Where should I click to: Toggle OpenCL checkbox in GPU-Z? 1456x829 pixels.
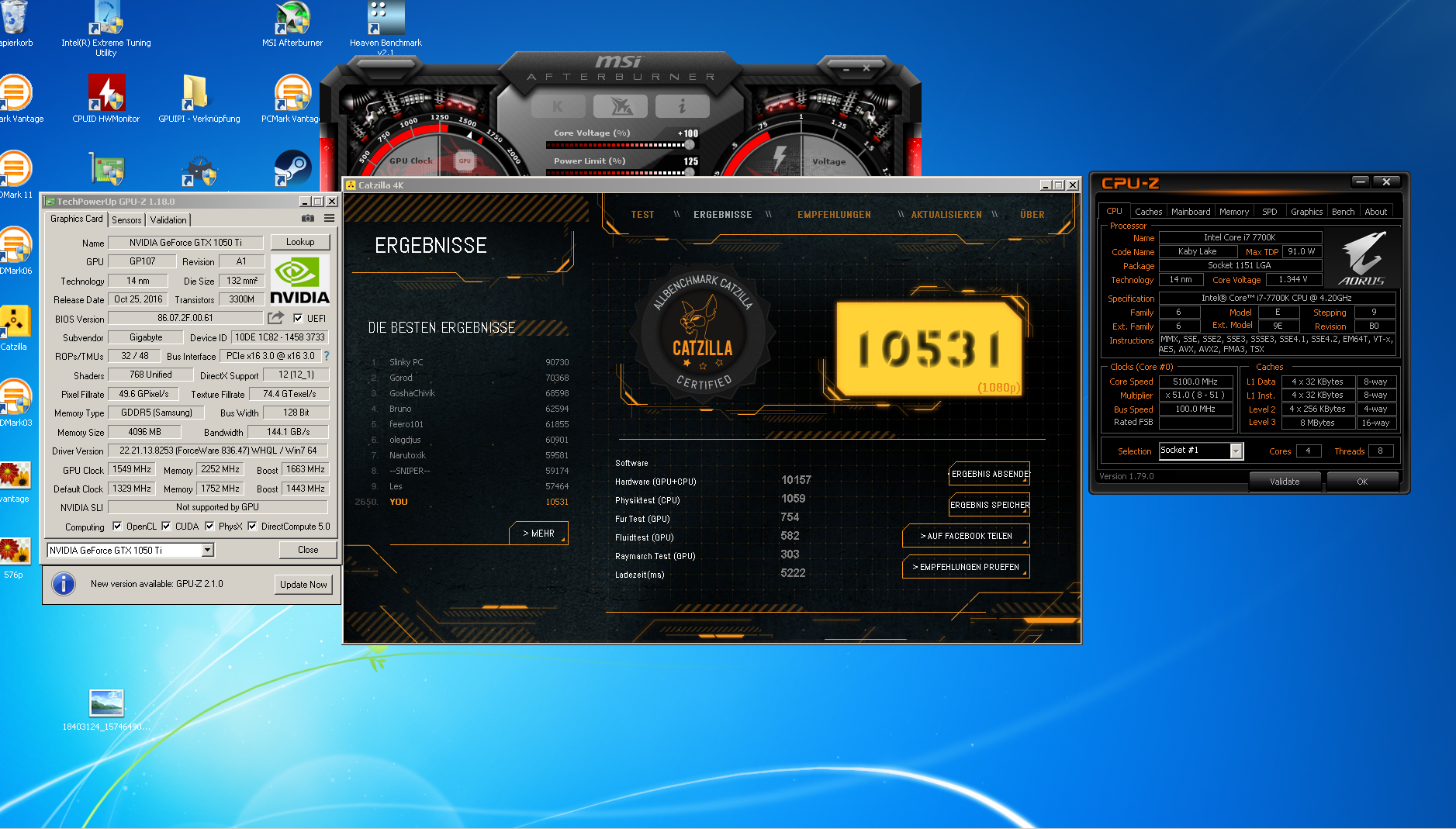pos(117,526)
